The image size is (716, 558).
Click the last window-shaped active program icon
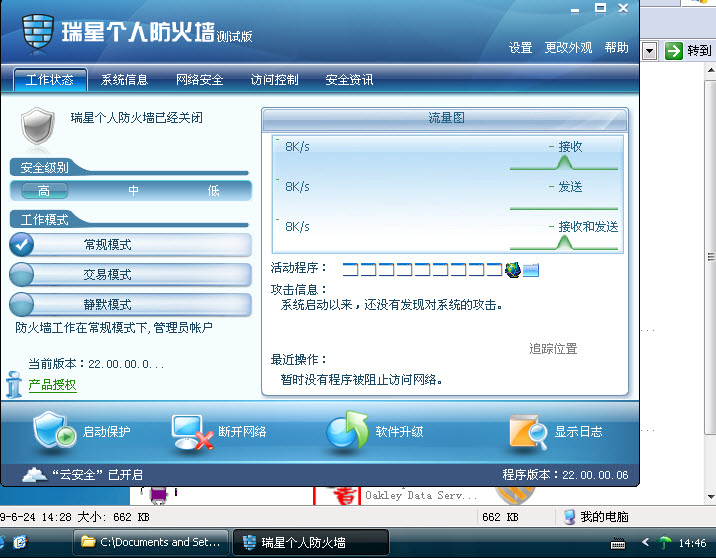pyautogui.click(x=531, y=270)
